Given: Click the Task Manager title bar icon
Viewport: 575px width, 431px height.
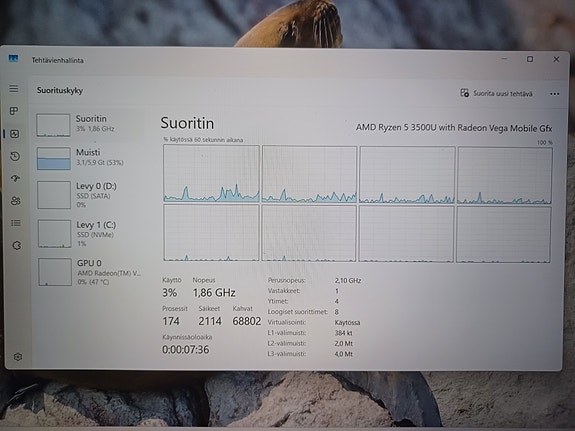Looking at the screenshot, I should pos(13,59).
